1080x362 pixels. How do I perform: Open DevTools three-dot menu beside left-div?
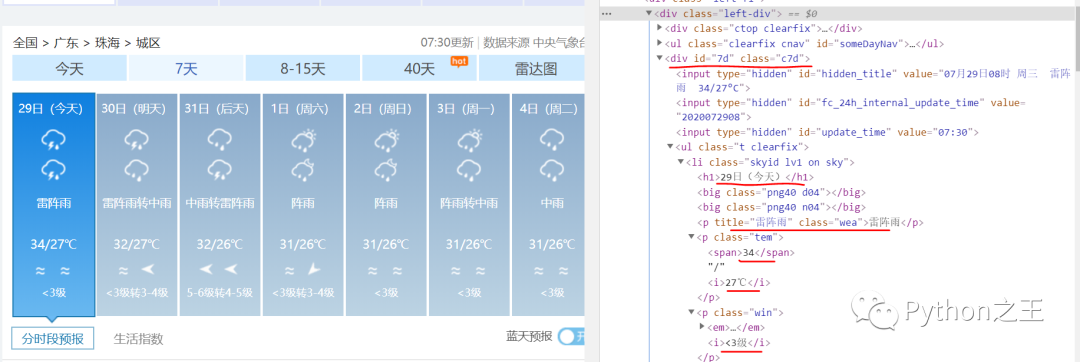(607, 13)
